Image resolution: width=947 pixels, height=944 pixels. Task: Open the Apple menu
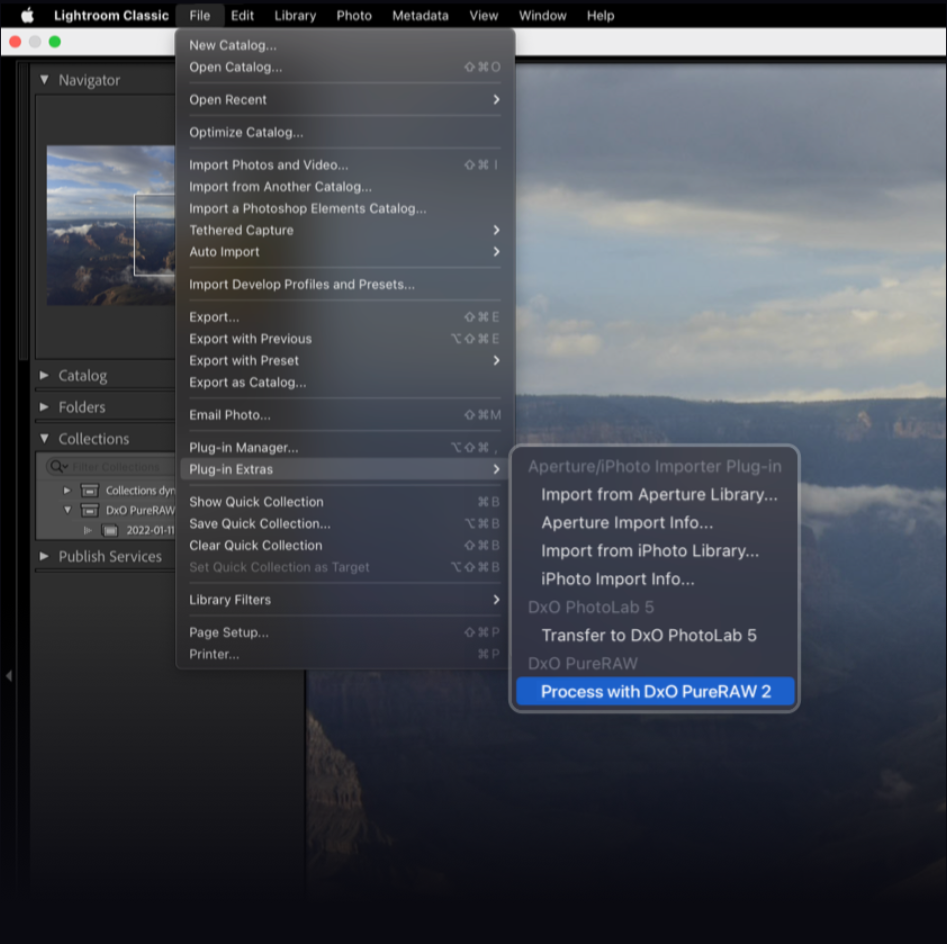(x=27, y=16)
